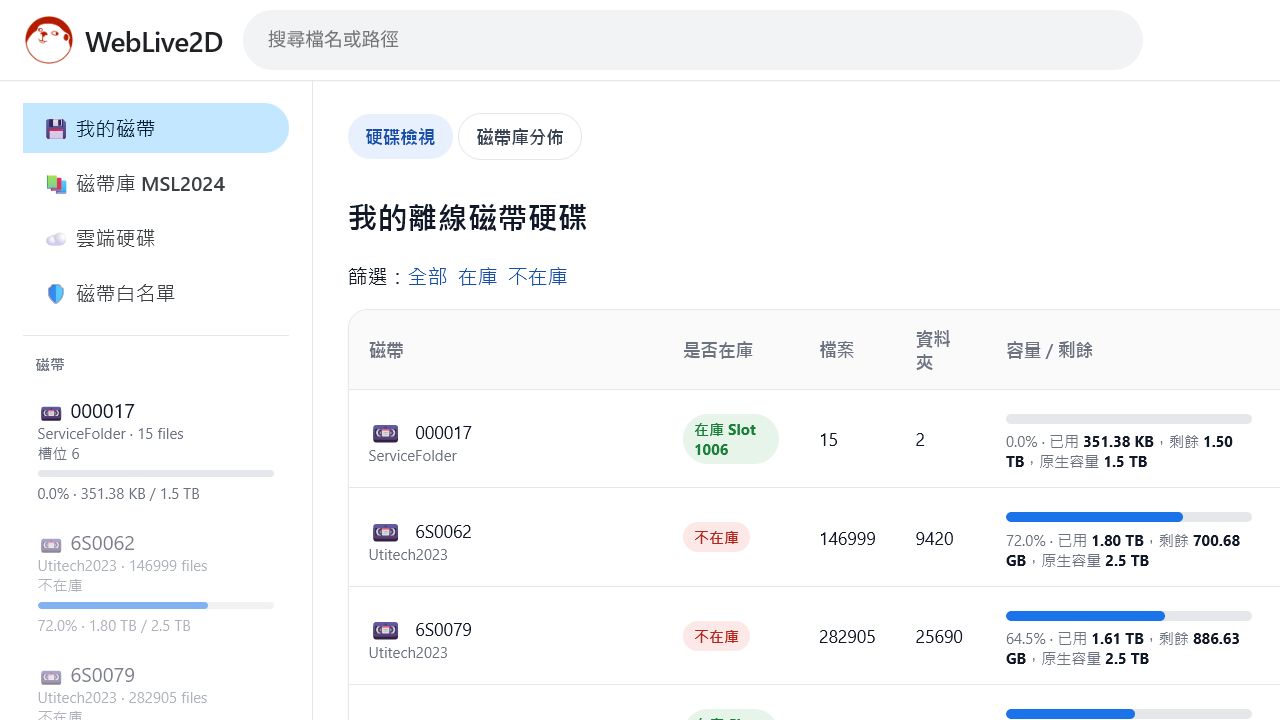The image size is (1280, 720).
Task: Click tape icon of sidebar item 6S0062
Action: tap(51, 544)
